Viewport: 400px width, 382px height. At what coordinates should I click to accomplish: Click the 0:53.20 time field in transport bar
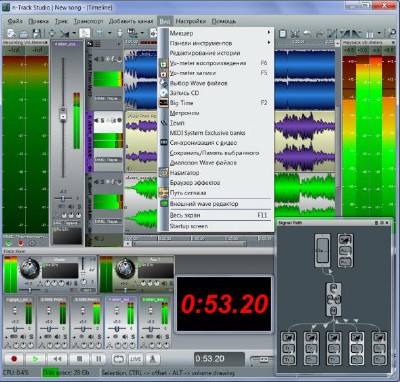[x=219, y=359]
